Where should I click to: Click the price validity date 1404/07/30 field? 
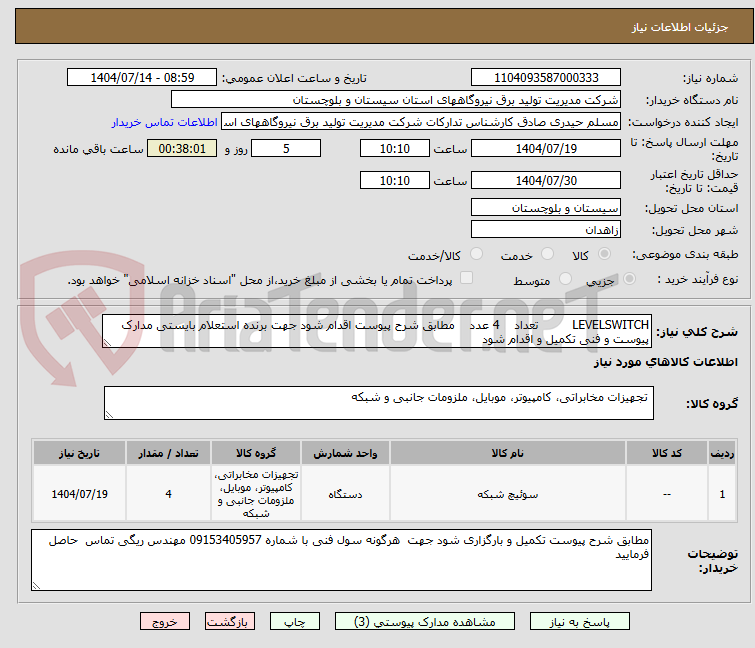[x=546, y=181]
